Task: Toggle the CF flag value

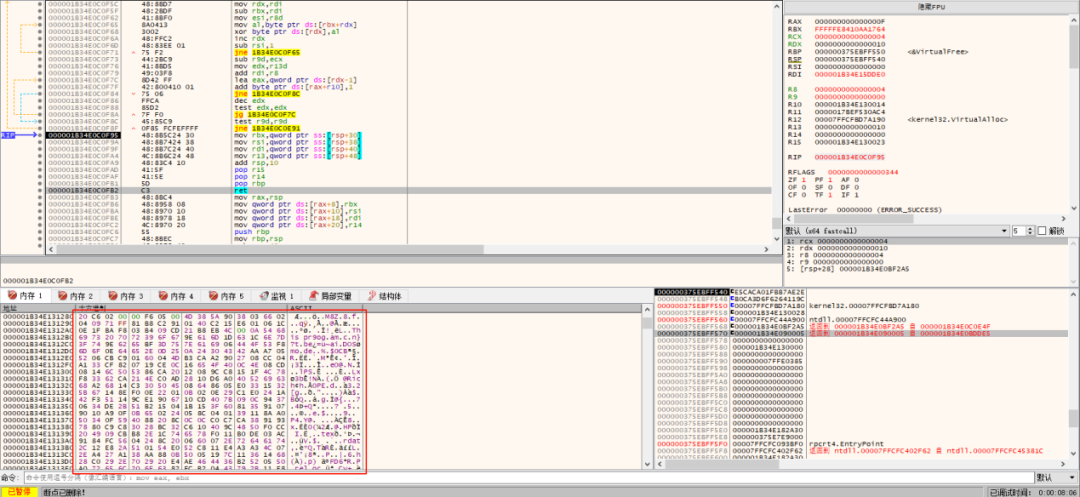Action: coord(802,194)
